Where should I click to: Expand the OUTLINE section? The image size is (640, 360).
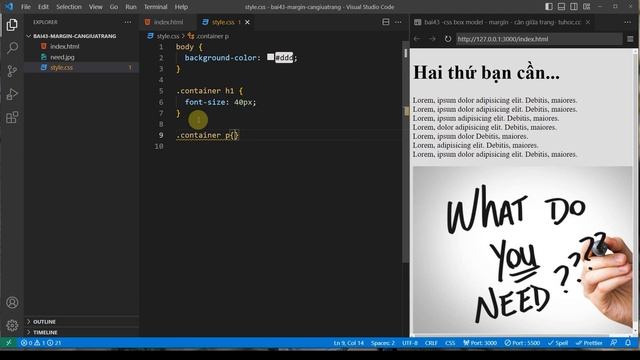[44, 322]
